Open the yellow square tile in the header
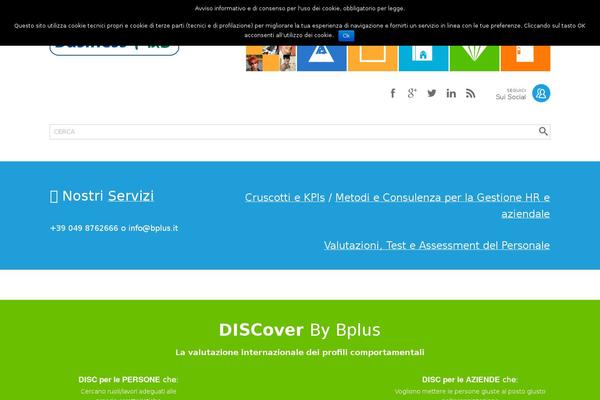600x400 pixels. point(373,58)
